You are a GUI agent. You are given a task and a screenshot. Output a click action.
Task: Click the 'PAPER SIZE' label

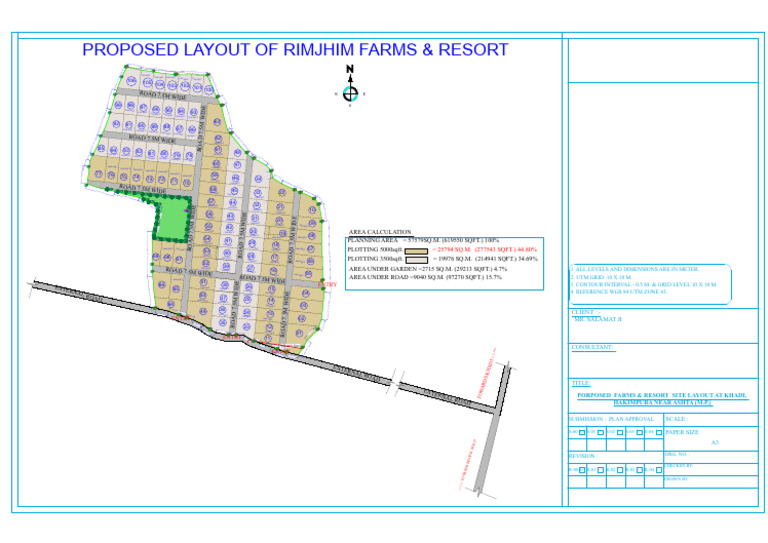pyautogui.click(x=682, y=432)
